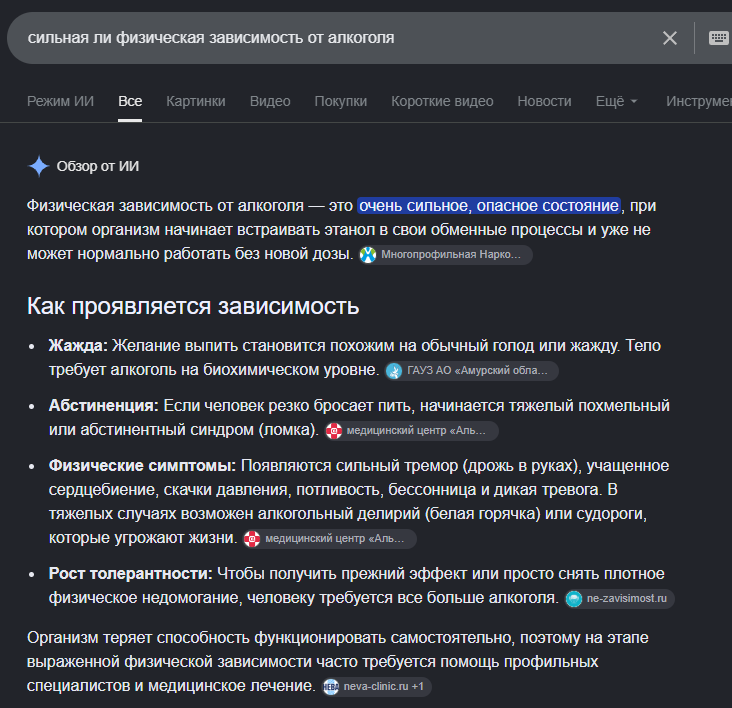Switch to the Режим ИИ tab
The height and width of the screenshot is (708, 732).
tap(60, 101)
